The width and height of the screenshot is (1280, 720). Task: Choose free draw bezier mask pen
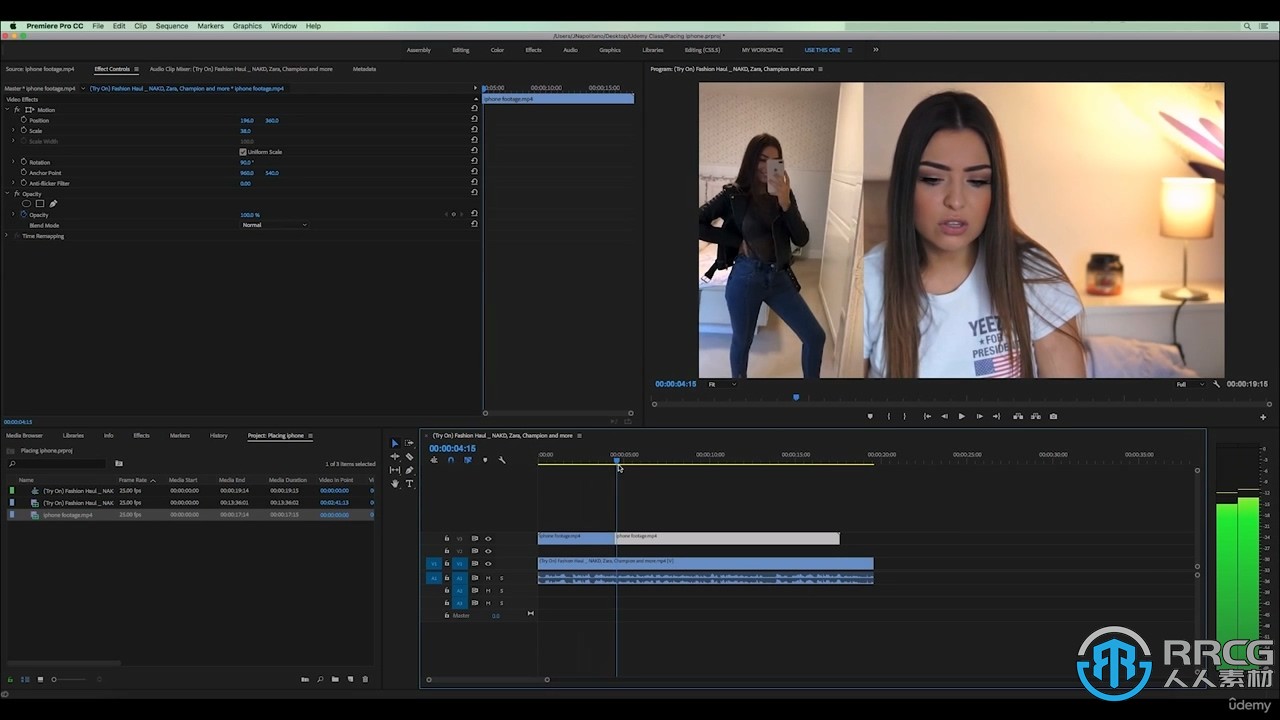tap(53, 204)
